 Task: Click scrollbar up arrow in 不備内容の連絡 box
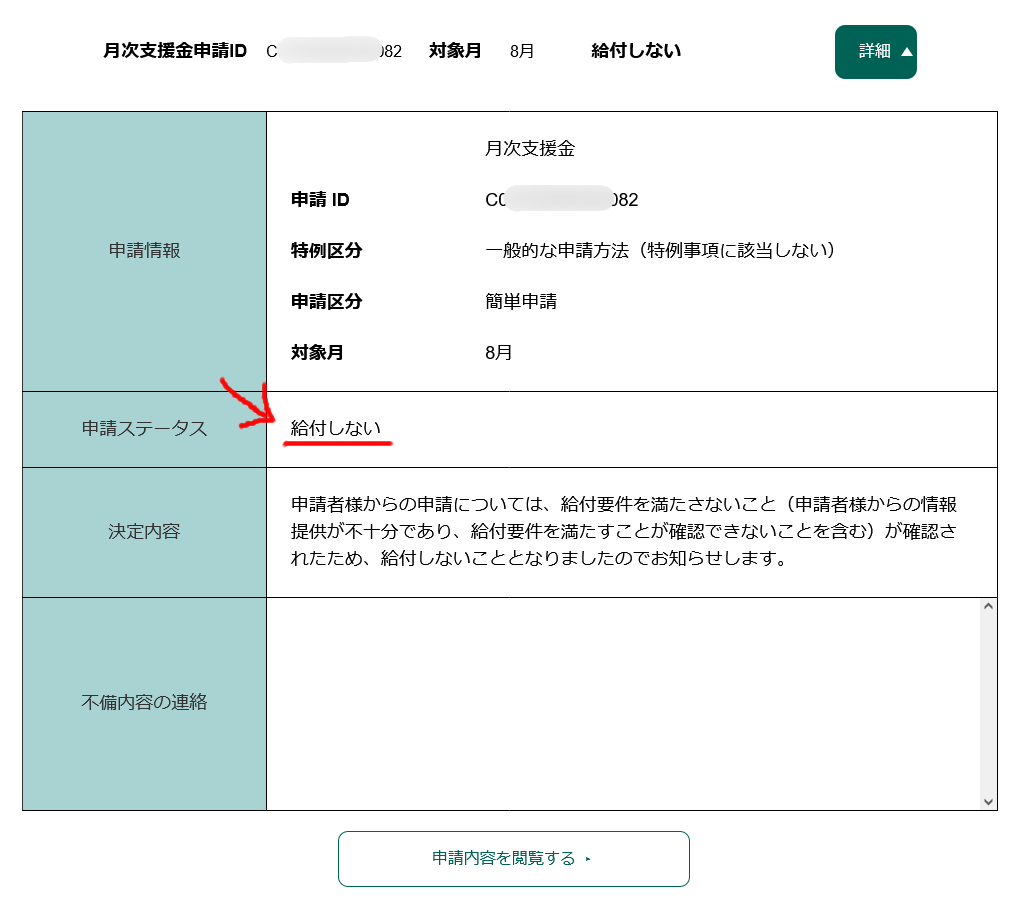tap(988, 606)
